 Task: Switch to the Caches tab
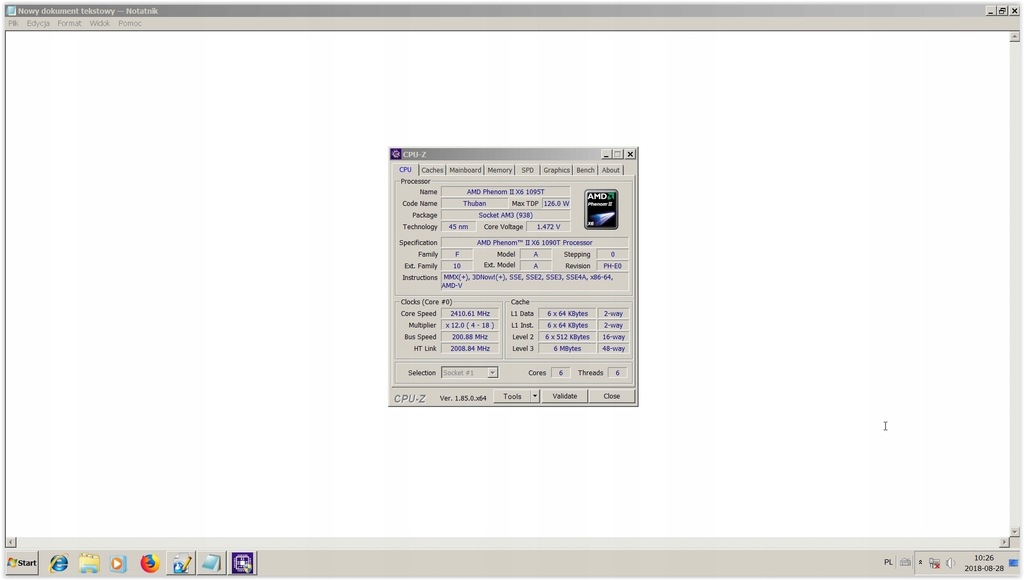432,170
